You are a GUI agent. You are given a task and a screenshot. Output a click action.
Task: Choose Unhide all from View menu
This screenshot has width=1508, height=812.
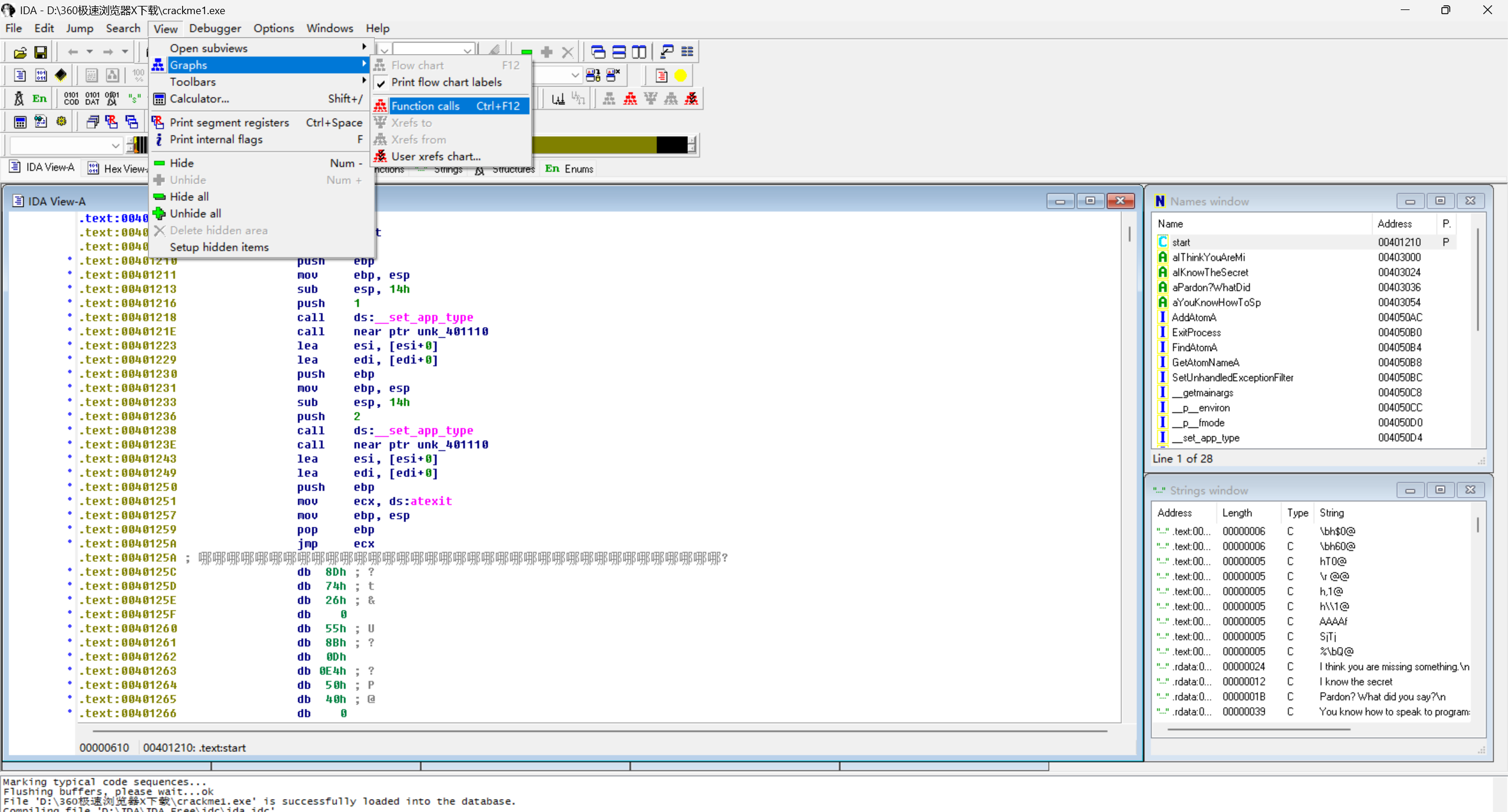[195, 213]
